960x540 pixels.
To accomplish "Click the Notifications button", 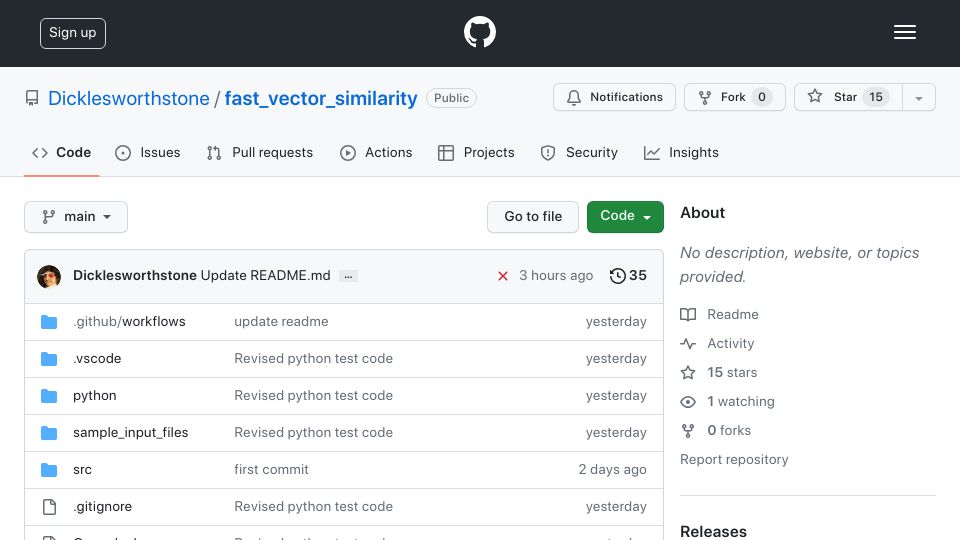I will coord(614,97).
